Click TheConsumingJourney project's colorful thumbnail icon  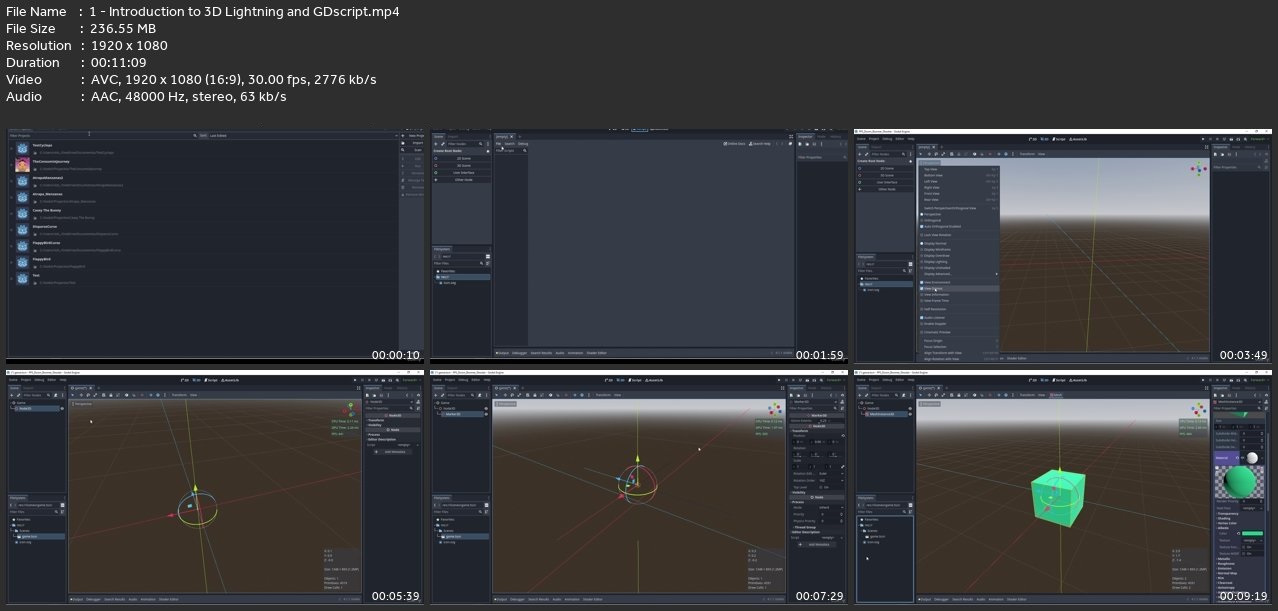click(21, 164)
